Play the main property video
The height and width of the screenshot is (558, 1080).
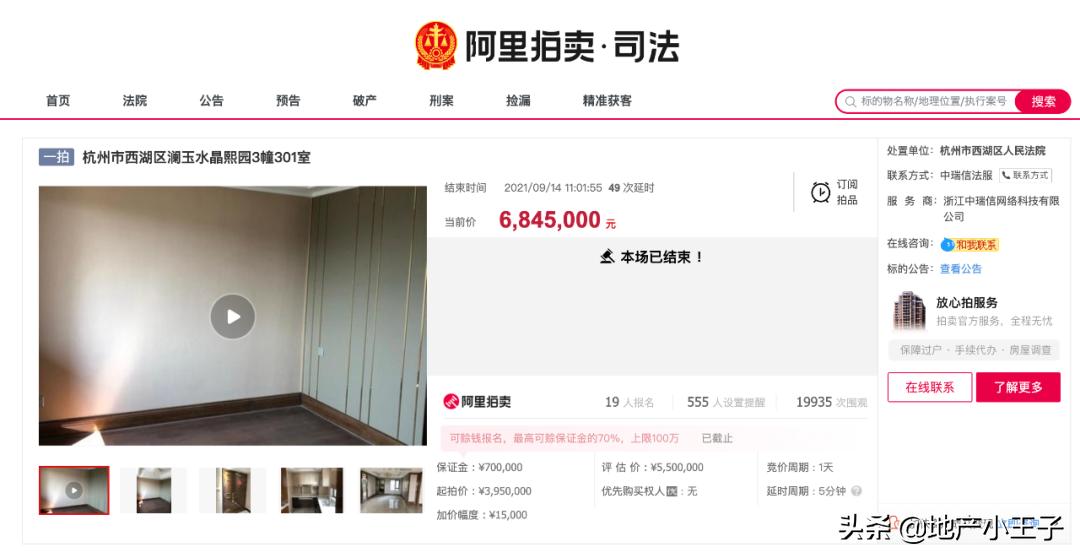coord(233,316)
